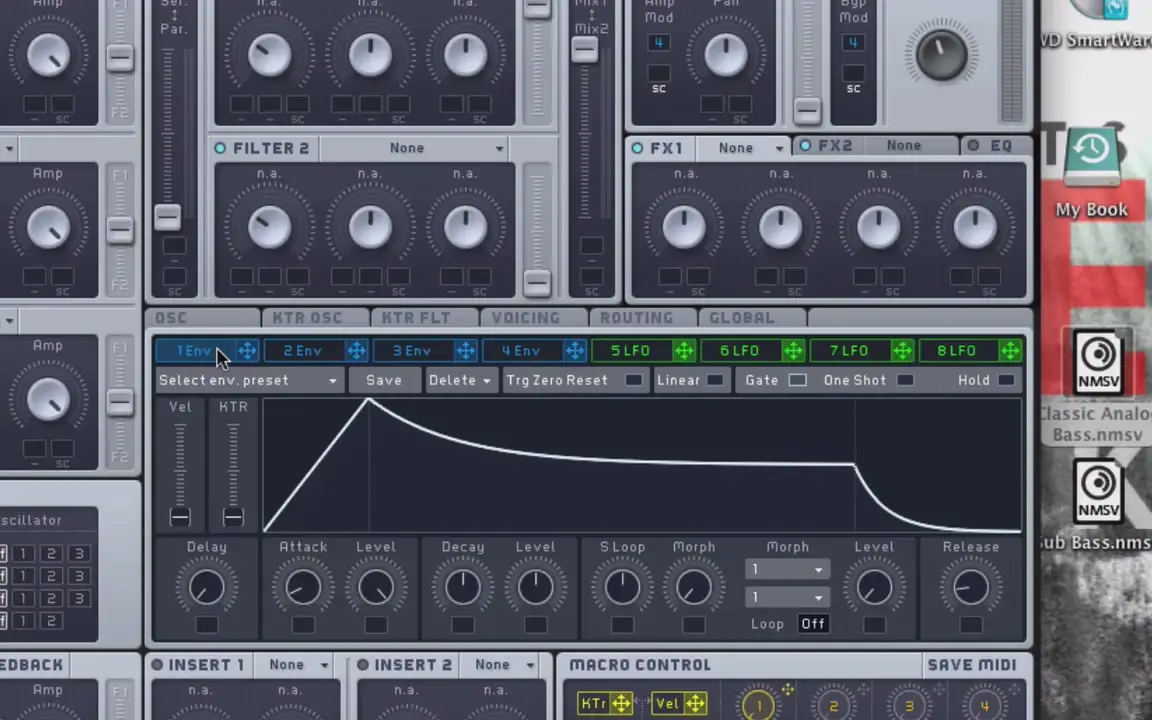1152x720 pixels.
Task: Open the Insert 1 effect dropdown
Action: click(292, 665)
